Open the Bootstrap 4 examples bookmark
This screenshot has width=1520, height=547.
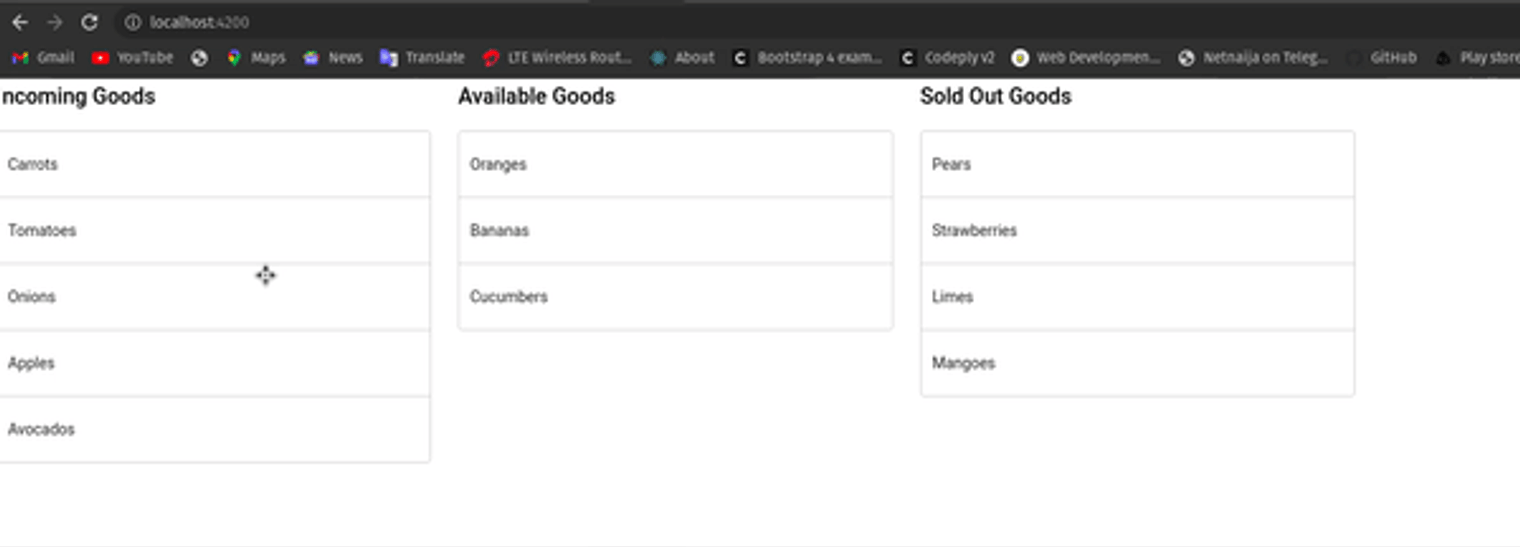(x=807, y=58)
